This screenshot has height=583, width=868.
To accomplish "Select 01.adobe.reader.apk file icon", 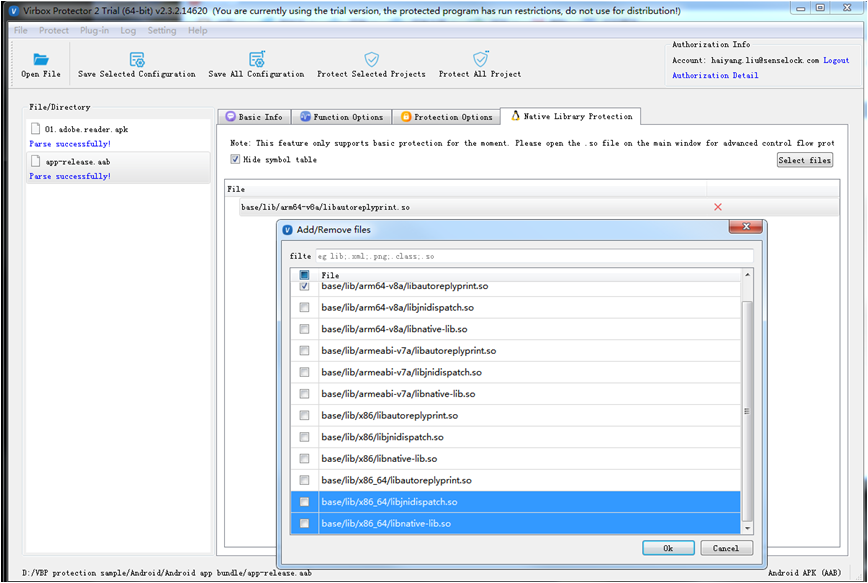I will coord(35,129).
